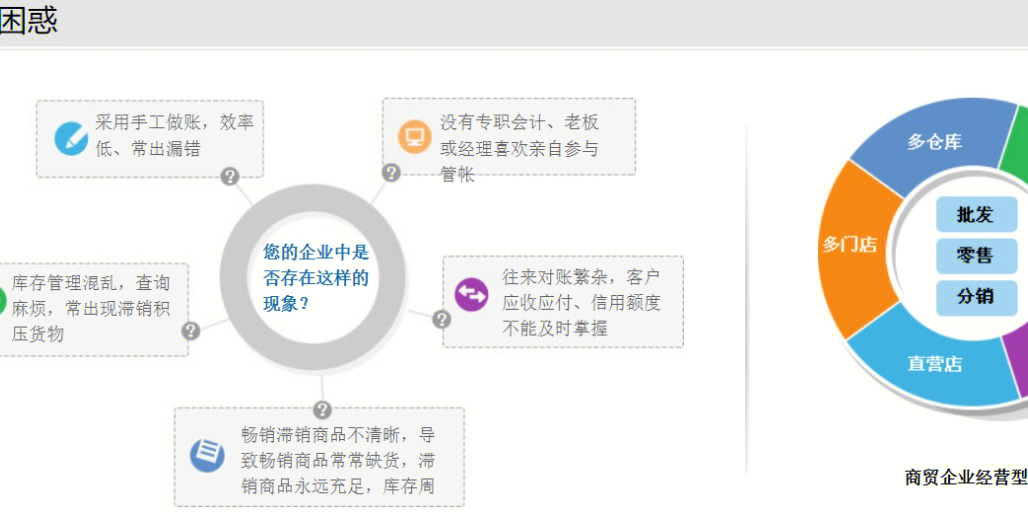Click the light blue 直营店 chart segment
Viewport: 1028px width, 514px height.
(x=934, y=363)
